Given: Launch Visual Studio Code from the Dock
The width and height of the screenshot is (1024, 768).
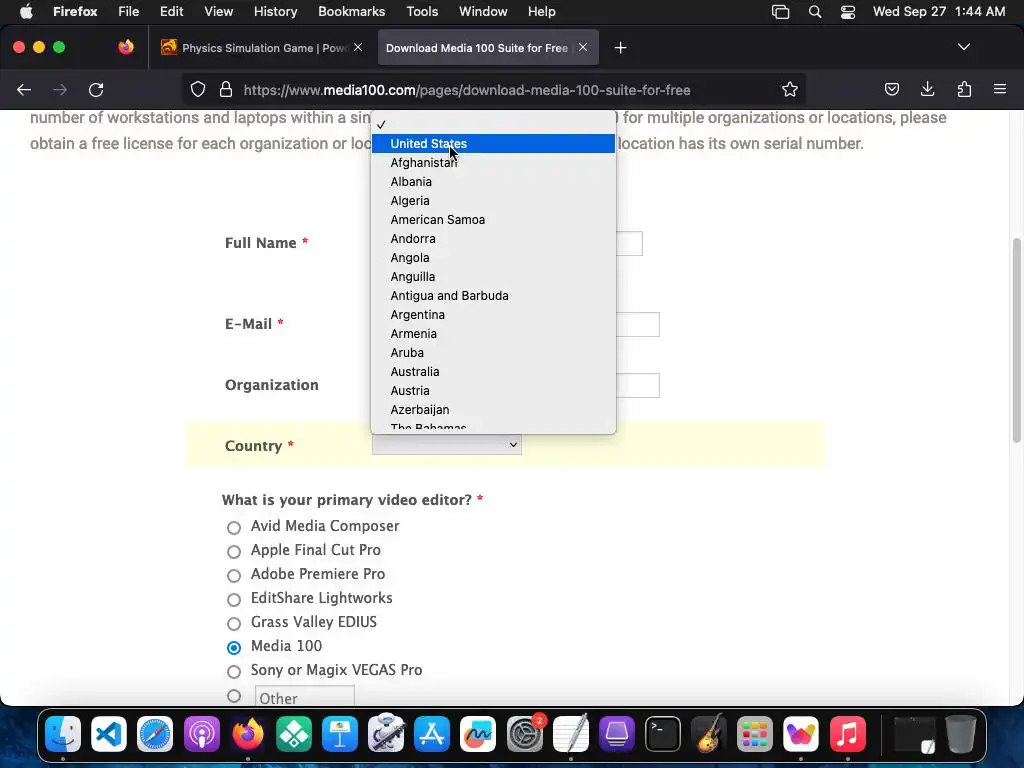Looking at the screenshot, I should point(109,734).
